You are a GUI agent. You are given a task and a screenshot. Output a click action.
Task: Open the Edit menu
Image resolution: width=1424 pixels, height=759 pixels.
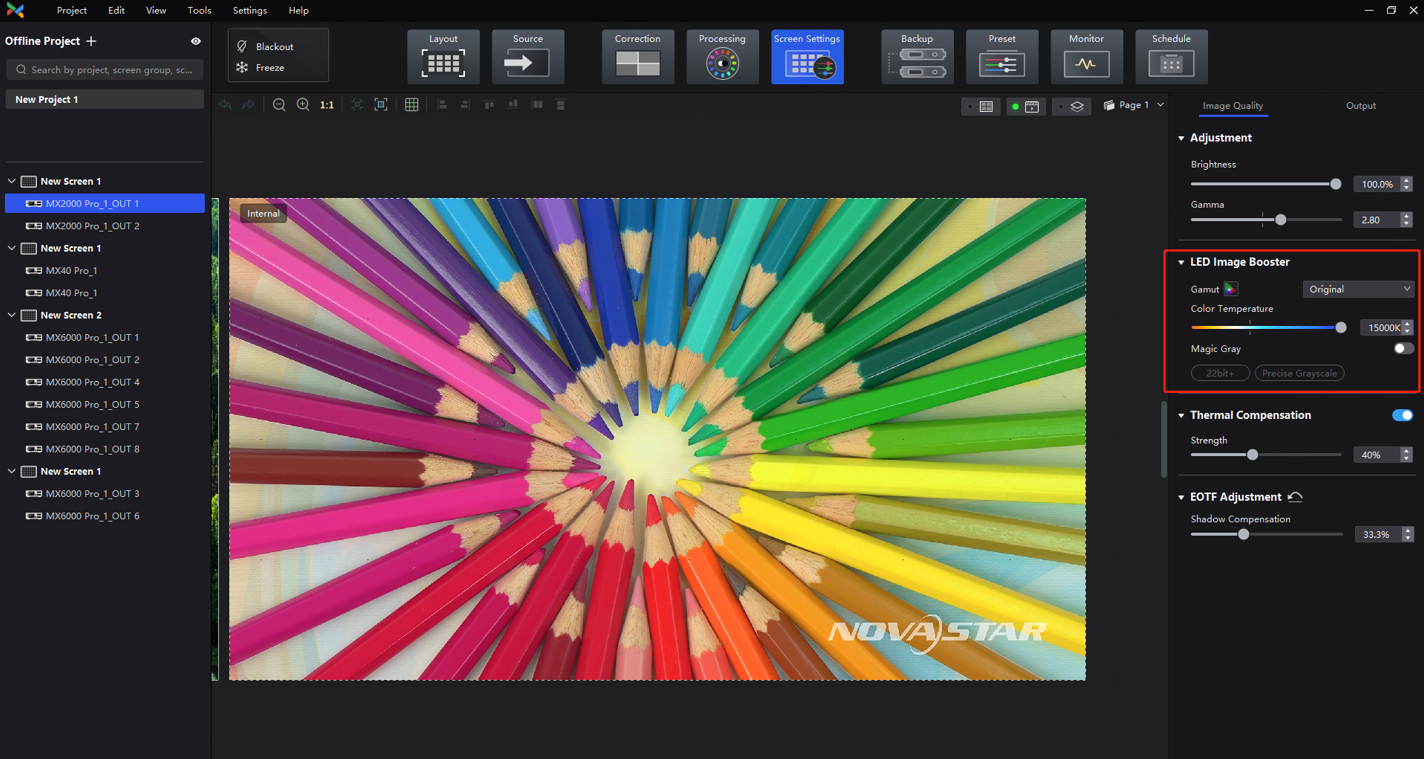click(117, 10)
